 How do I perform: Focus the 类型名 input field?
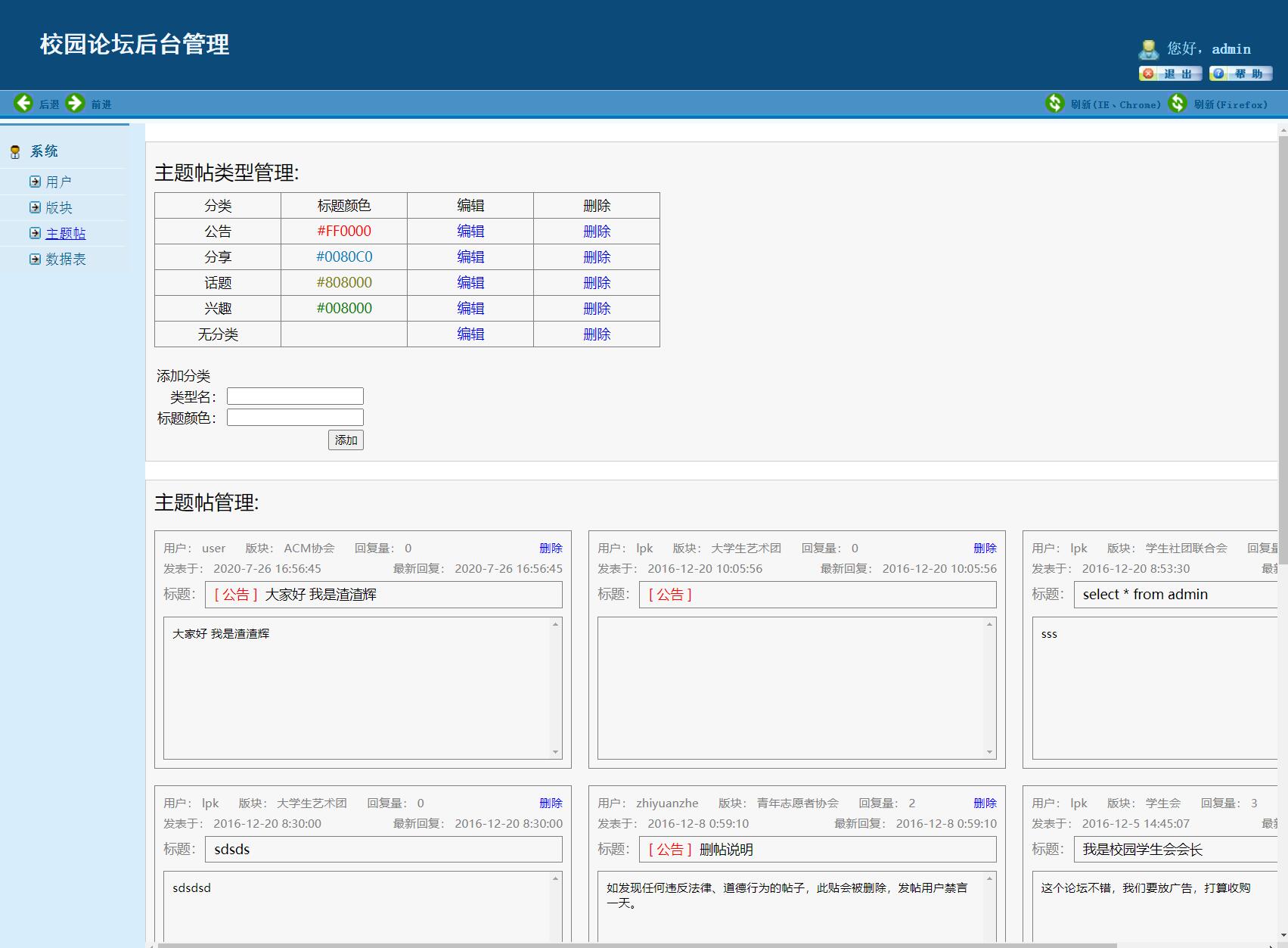(295, 396)
